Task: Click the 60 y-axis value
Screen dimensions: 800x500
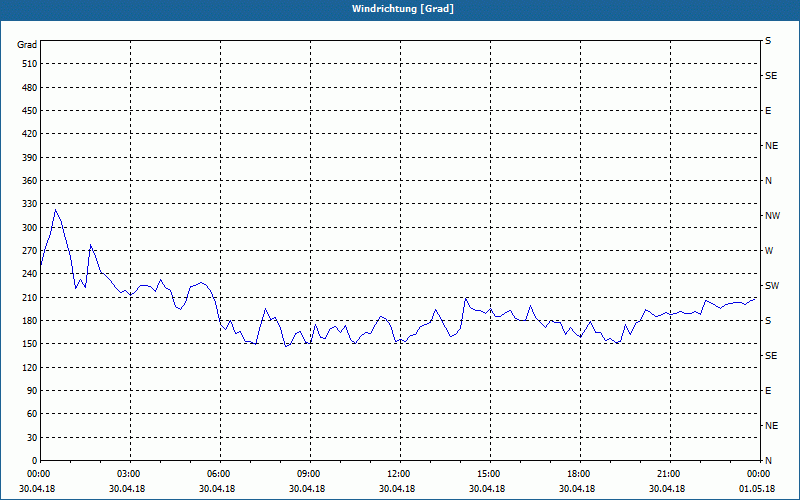Action: (32, 414)
